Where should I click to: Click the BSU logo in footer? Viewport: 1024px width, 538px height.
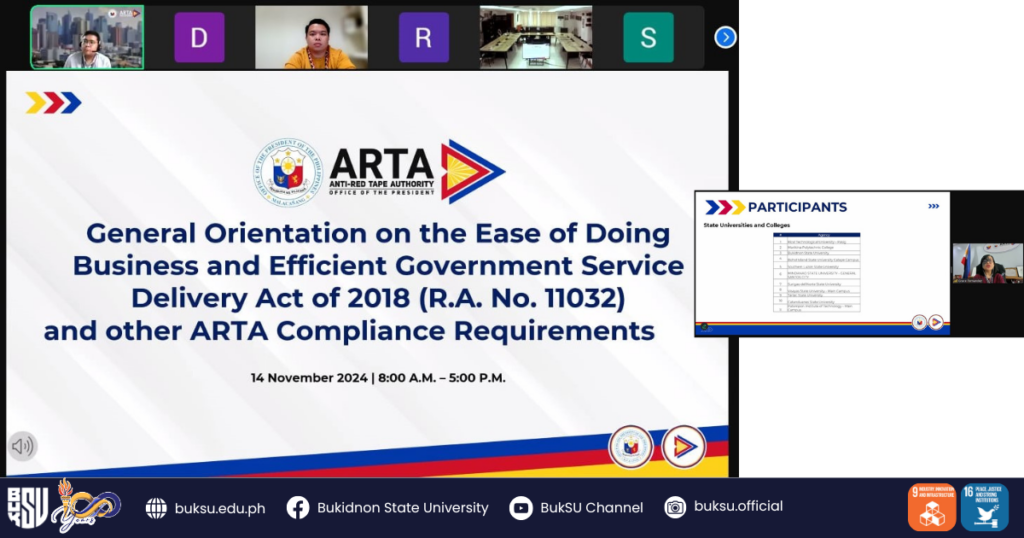[x=27, y=507]
